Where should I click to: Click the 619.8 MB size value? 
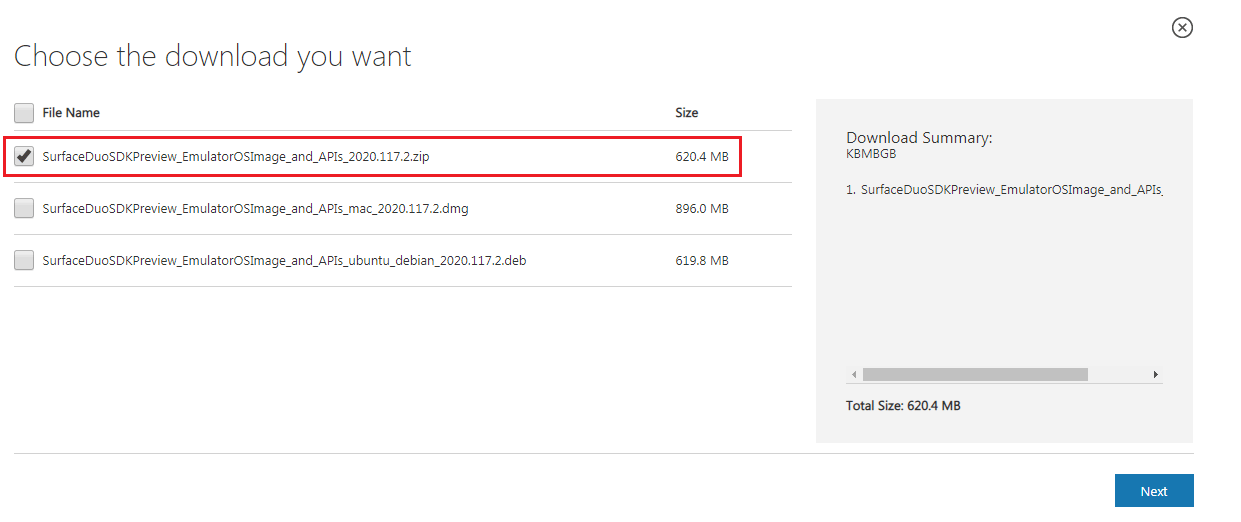click(702, 261)
